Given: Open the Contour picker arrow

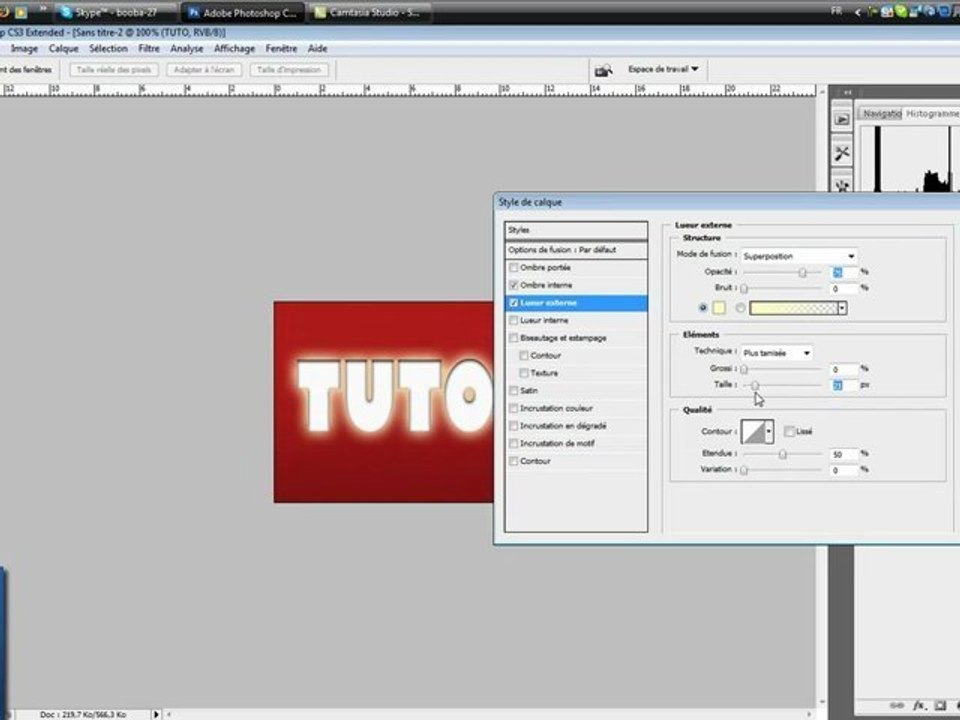Looking at the screenshot, I should (769, 432).
